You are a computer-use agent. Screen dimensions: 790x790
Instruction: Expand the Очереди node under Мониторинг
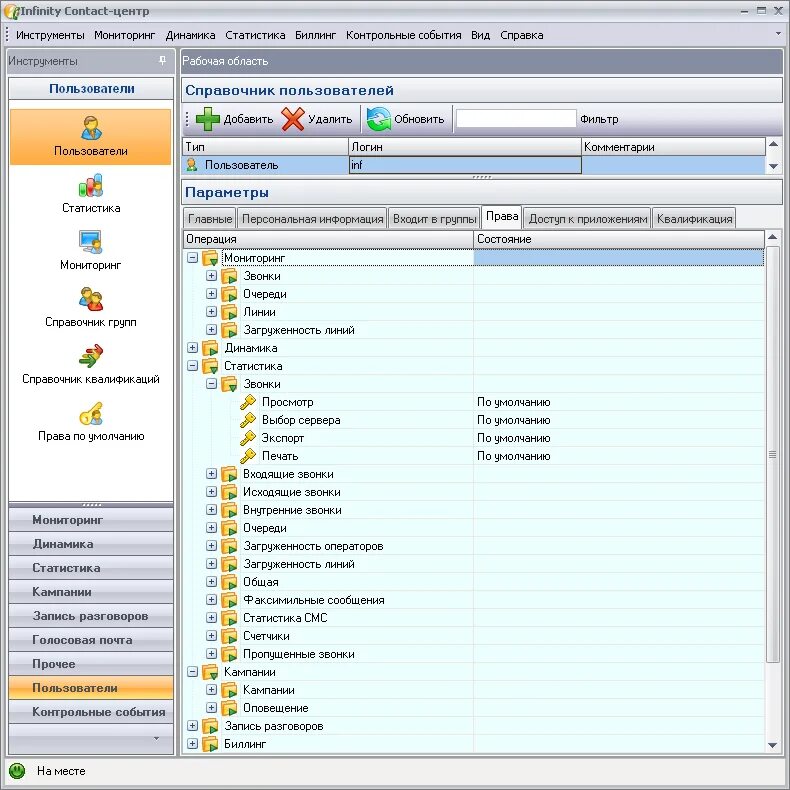[212, 294]
